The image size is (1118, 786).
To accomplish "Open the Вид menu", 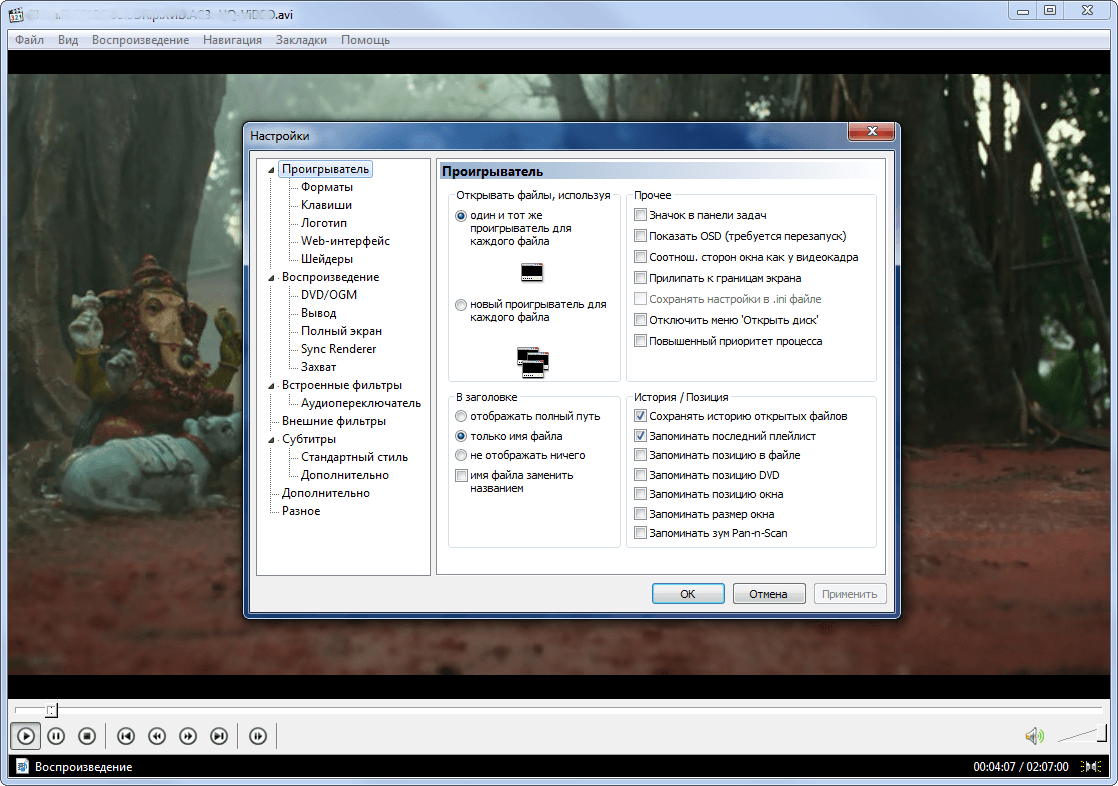I will (68, 40).
